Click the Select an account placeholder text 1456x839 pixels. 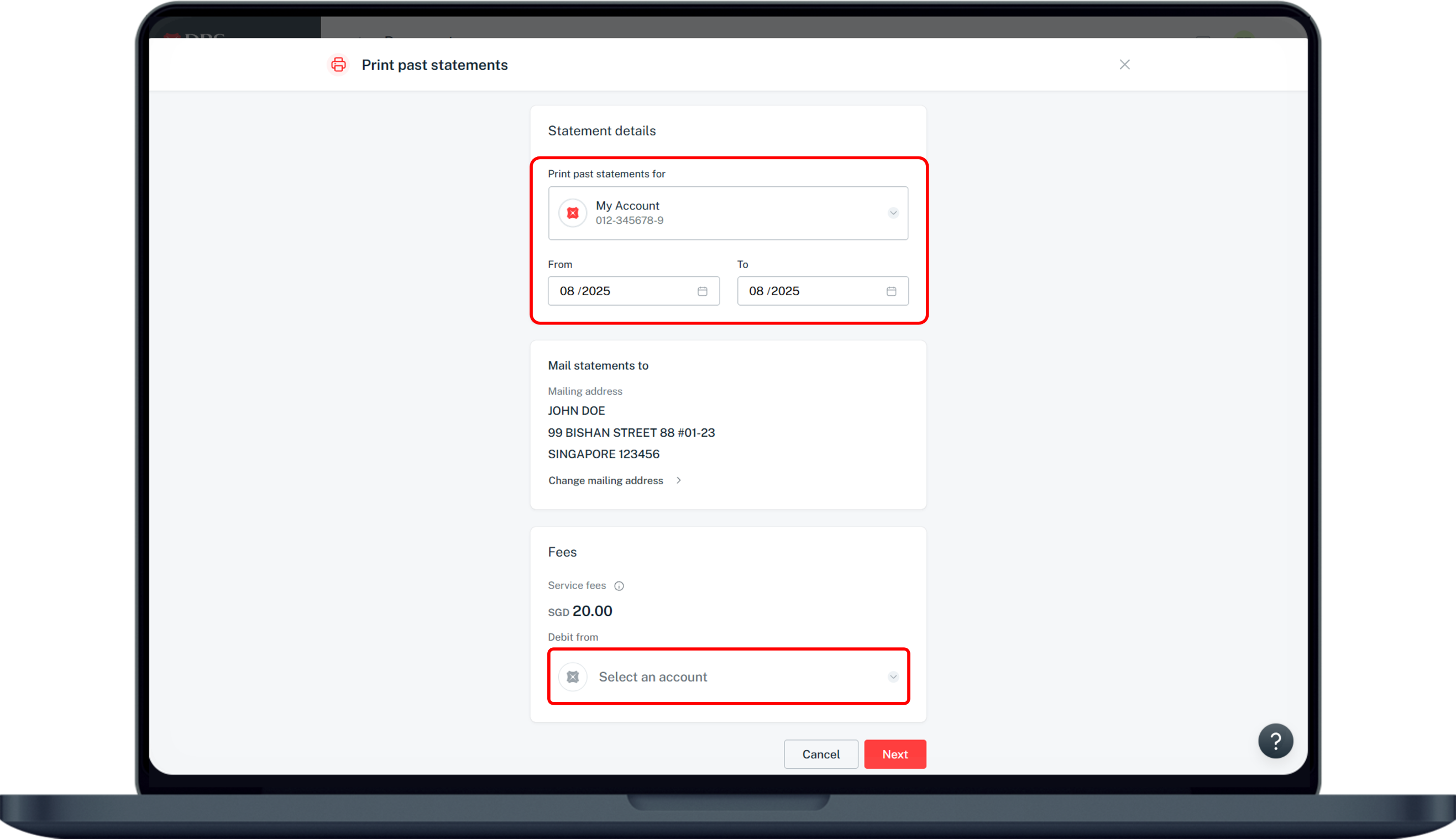click(x=653, y=677)
